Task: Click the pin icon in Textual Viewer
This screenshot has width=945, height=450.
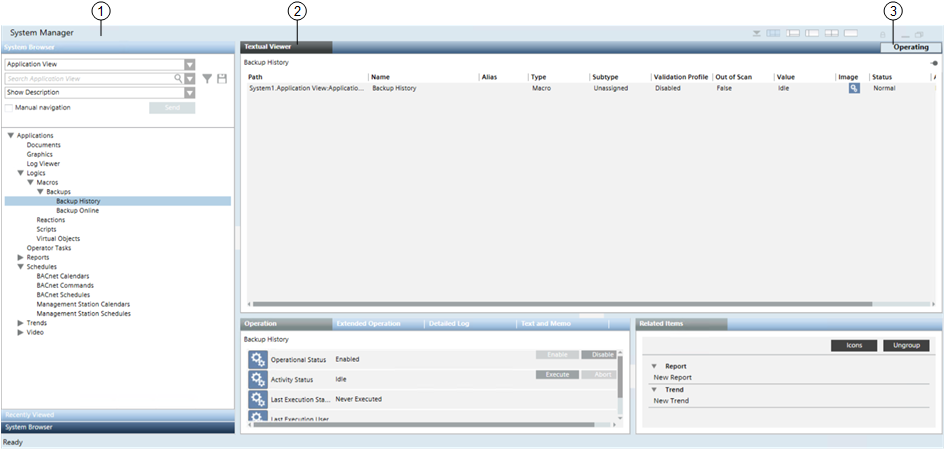Action: 934,62
